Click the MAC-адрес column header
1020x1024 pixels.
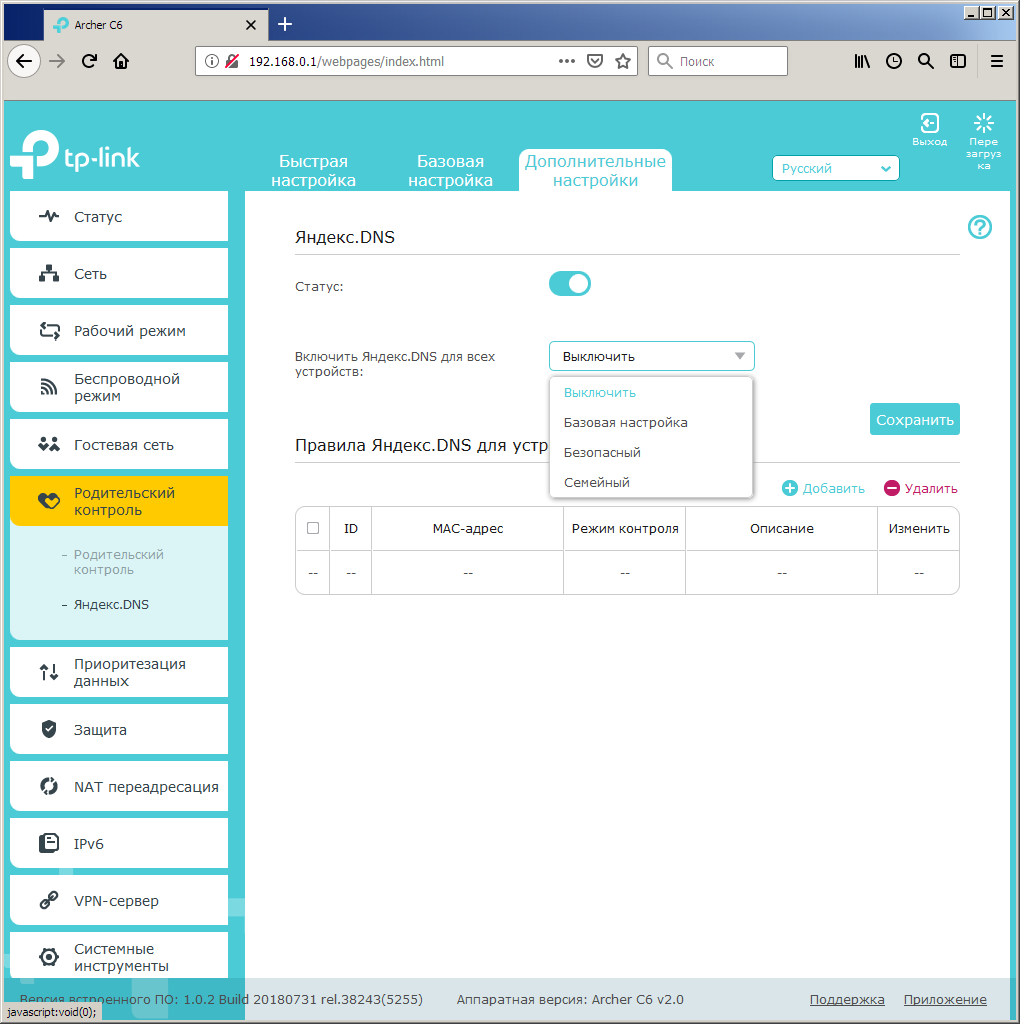468,528
